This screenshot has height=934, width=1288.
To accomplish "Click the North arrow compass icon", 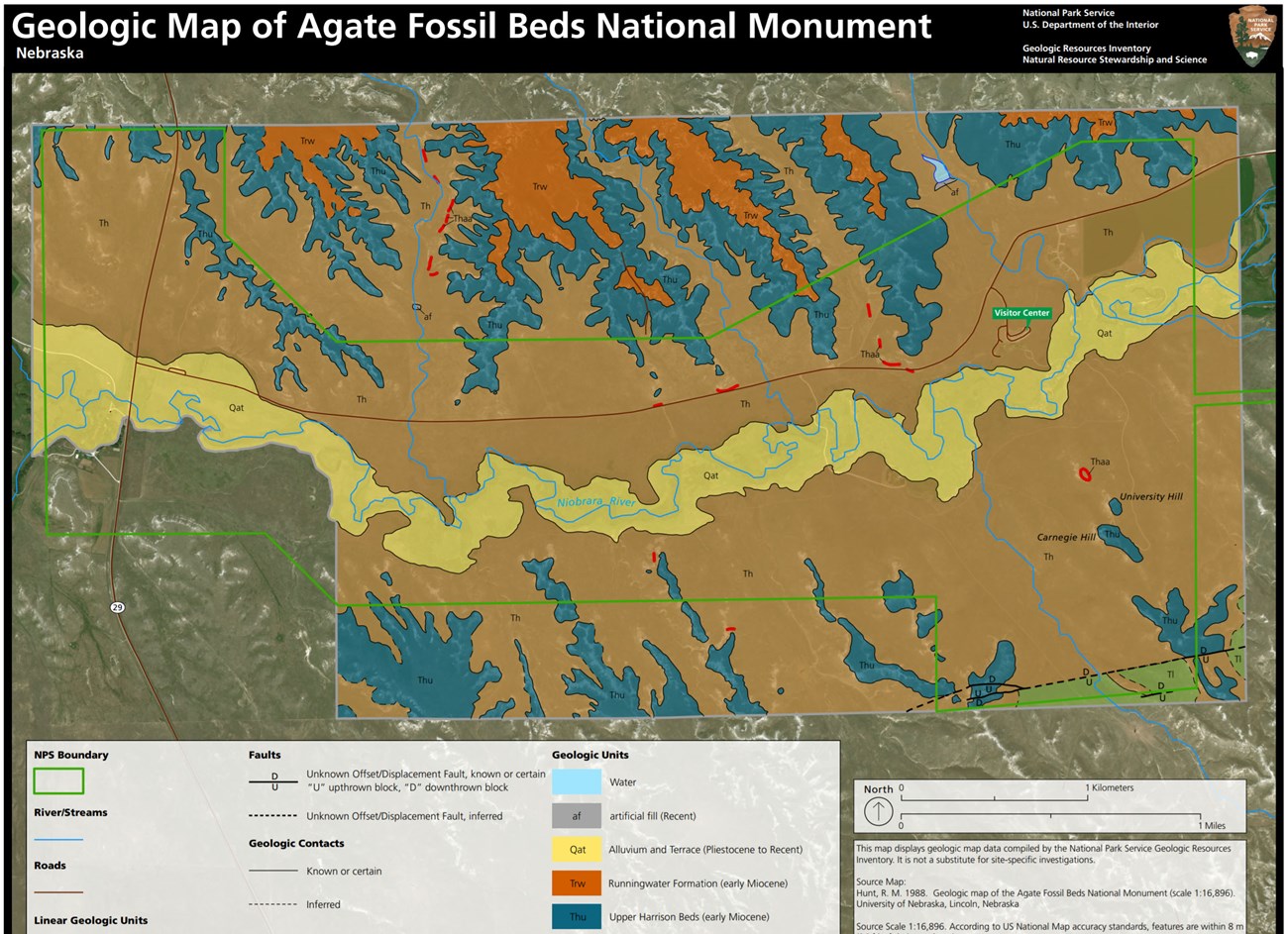I will 878,812.
